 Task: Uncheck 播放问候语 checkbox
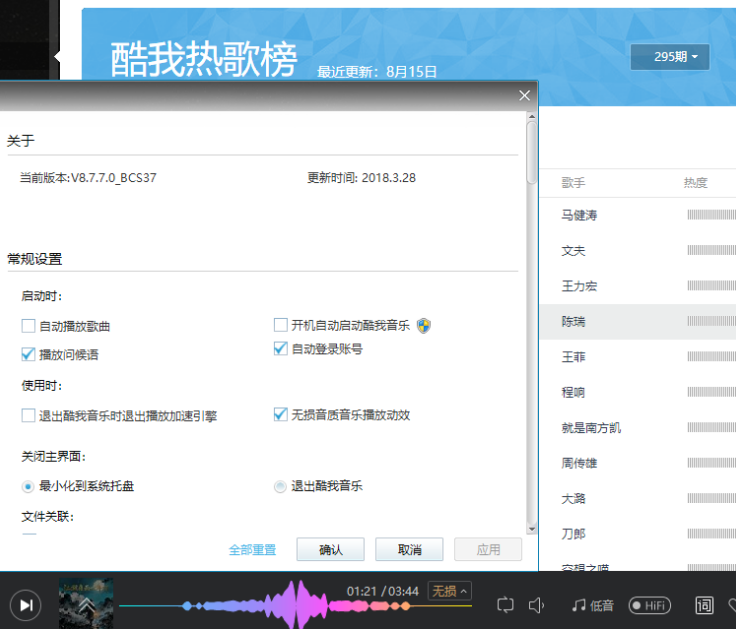pyautogui.click(x=29, y=354)
